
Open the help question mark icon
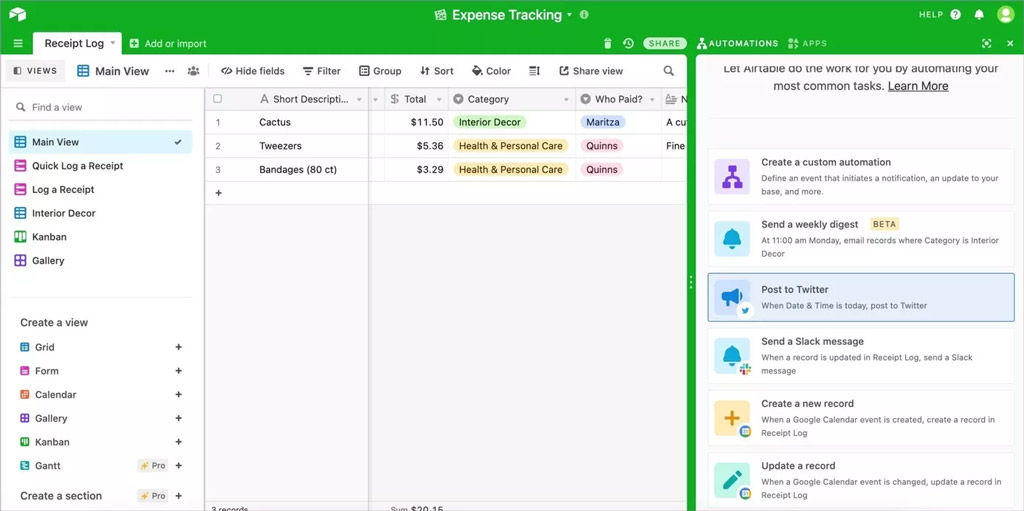coord(955,14)
